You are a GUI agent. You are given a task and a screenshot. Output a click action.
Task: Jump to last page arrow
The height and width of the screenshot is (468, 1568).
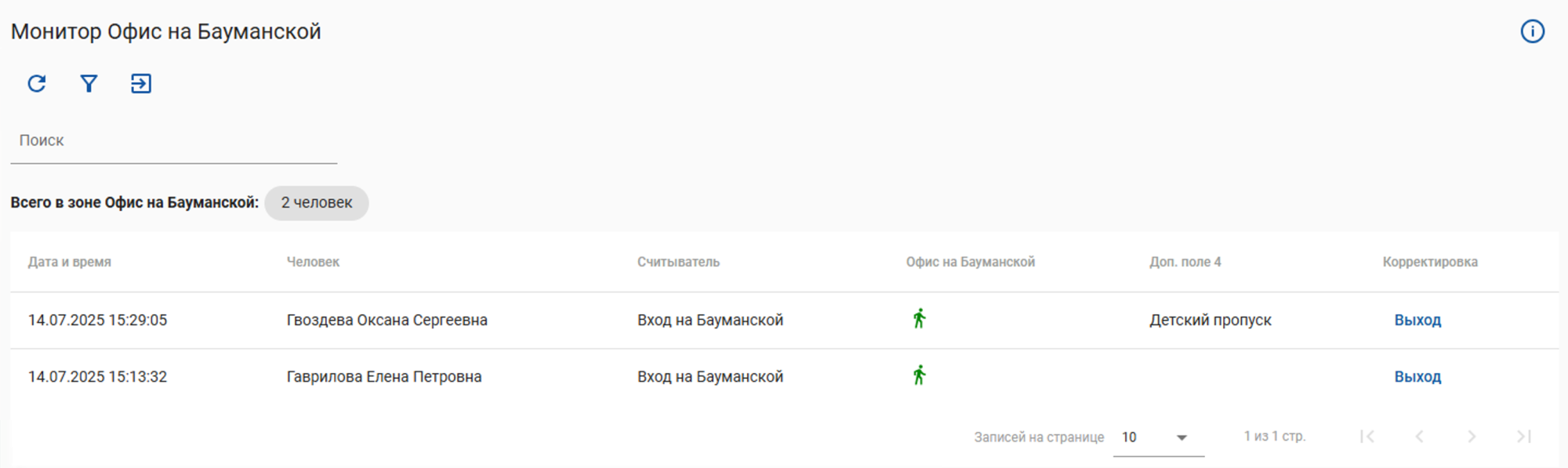coord(1523,437)
